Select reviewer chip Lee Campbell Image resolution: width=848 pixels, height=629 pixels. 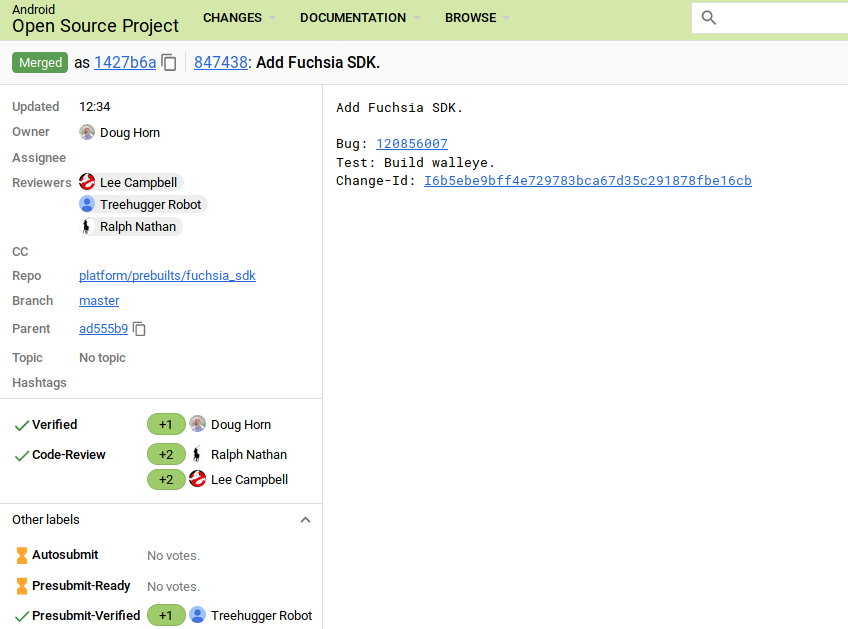131,182
